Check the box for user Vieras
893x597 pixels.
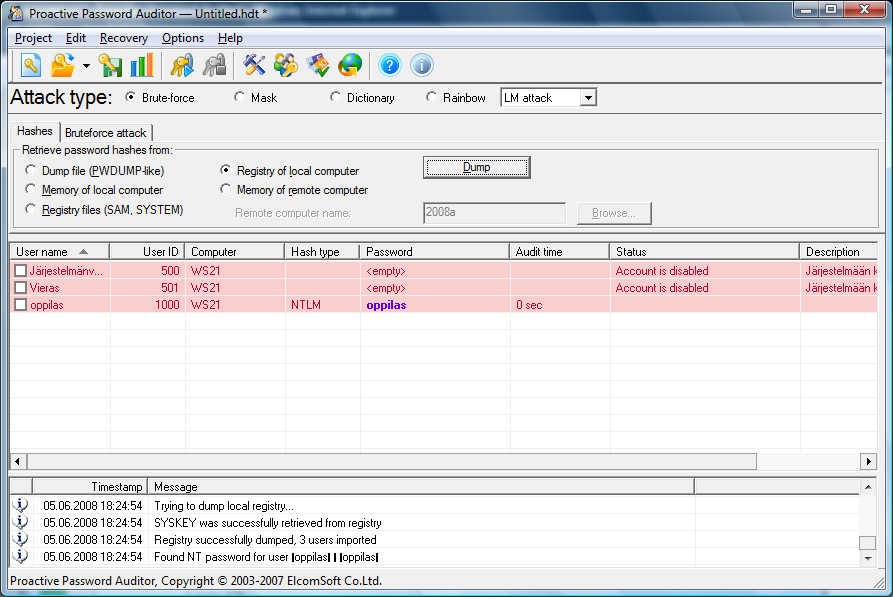[x=21, y=288]
